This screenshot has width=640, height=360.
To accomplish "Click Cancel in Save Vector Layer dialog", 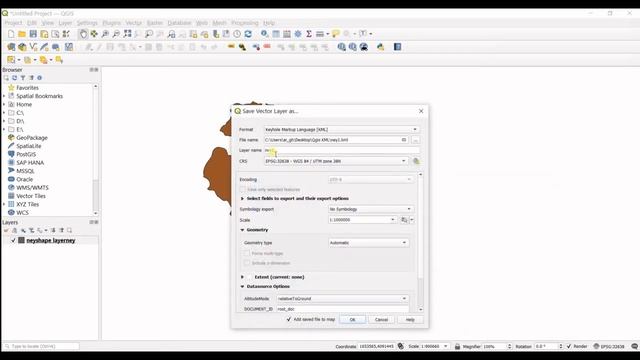I will (x=381, y=320).
